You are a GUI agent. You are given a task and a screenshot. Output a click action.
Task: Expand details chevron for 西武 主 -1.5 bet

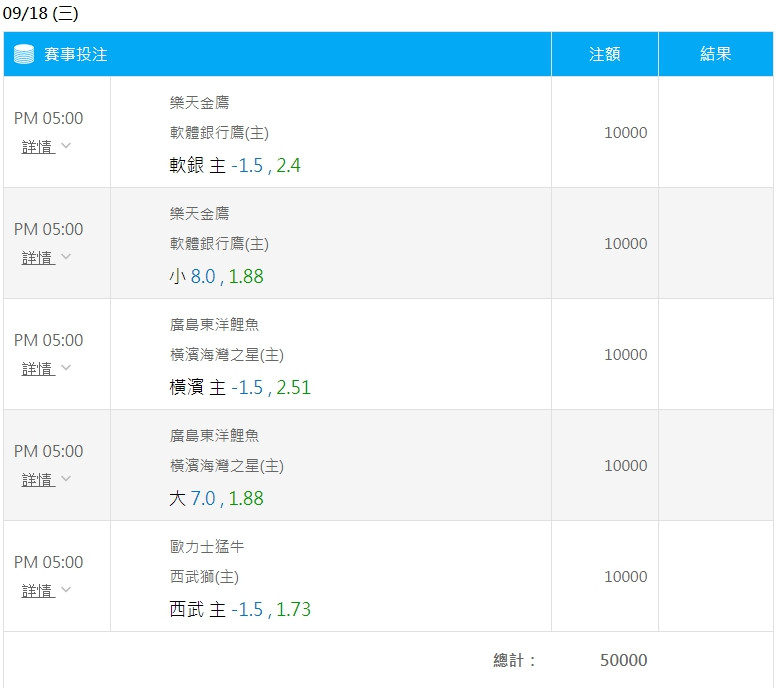pos(66,590)
